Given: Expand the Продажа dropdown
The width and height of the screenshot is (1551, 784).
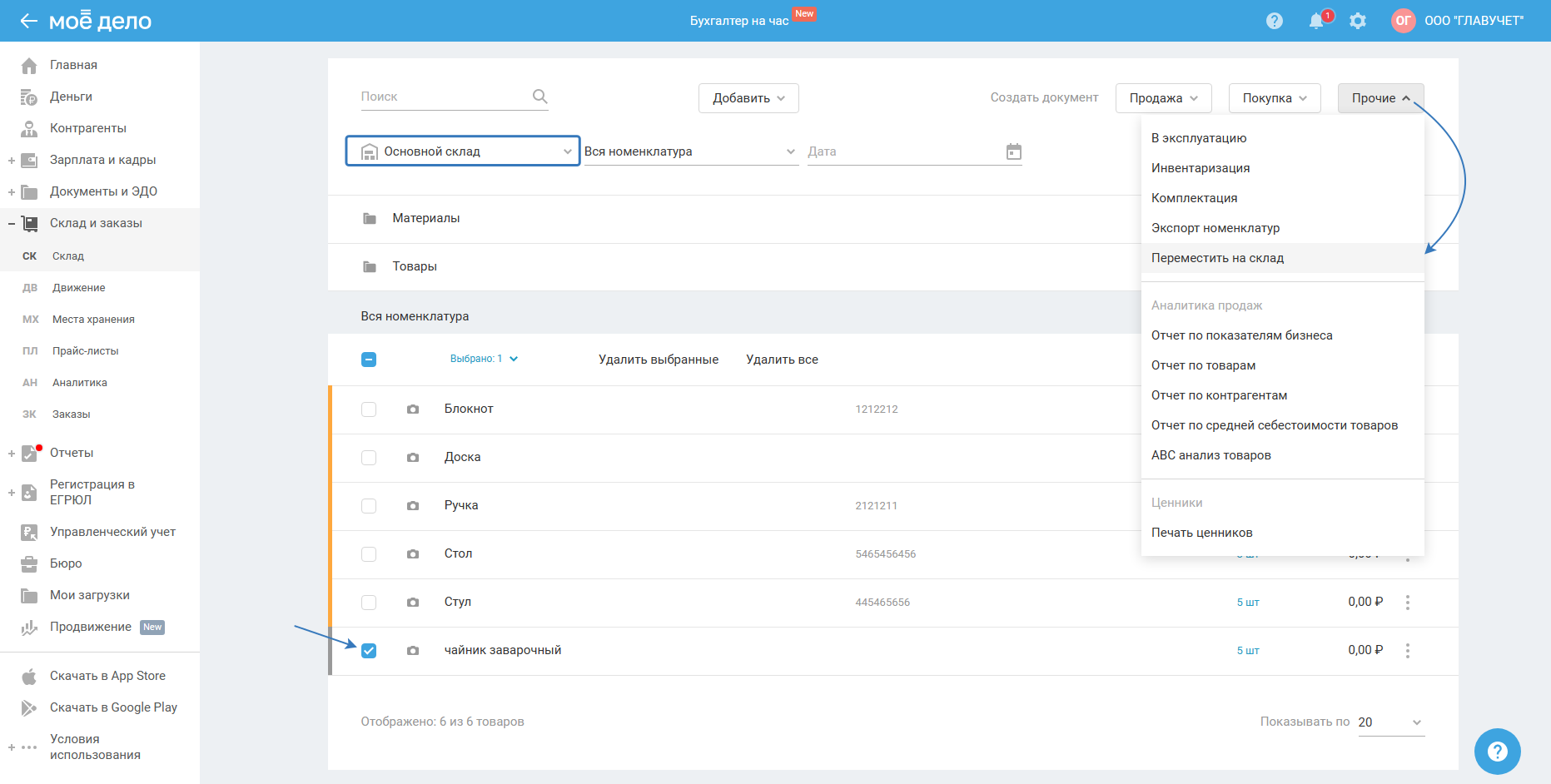Looking at the screenshot, I should [1163, 98].
